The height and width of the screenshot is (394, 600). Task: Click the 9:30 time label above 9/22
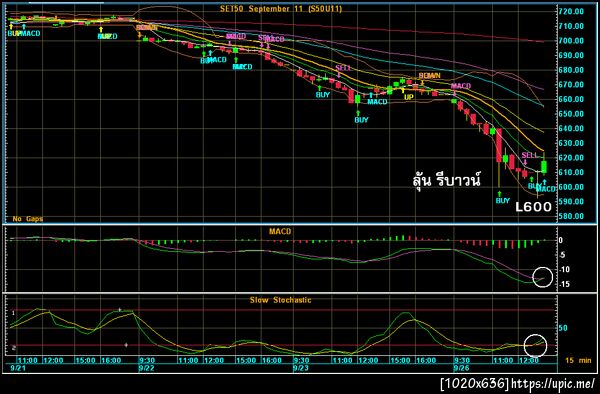147,360
